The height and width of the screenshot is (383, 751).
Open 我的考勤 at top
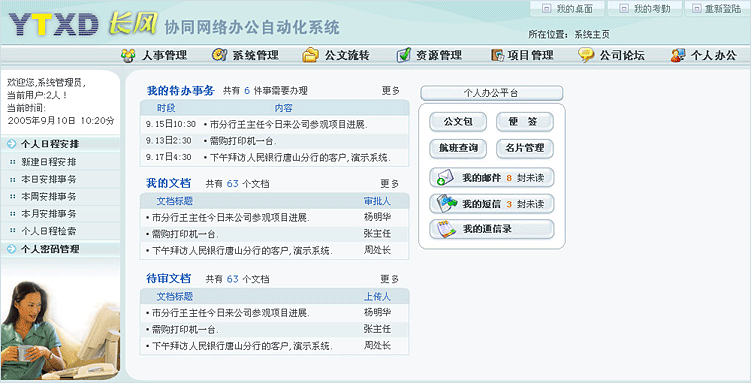click(x=646, y=9)
